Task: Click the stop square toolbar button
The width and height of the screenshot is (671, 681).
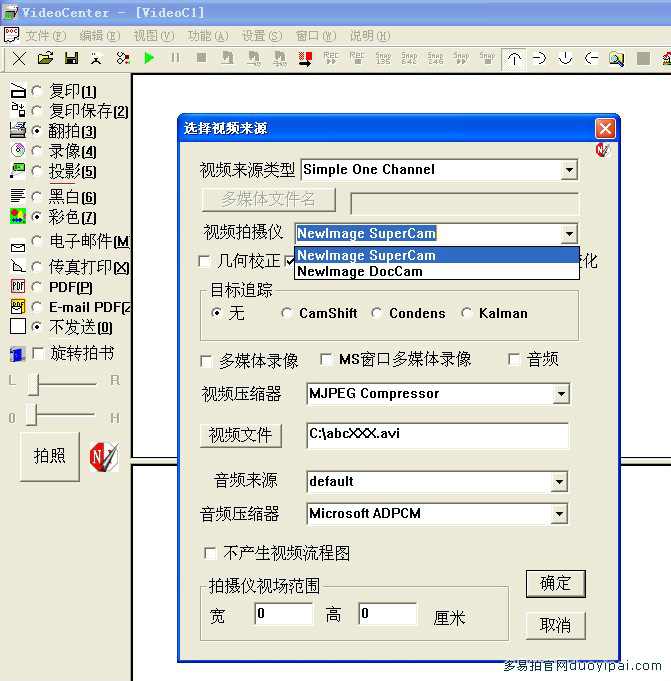Action: coord(201,58)
